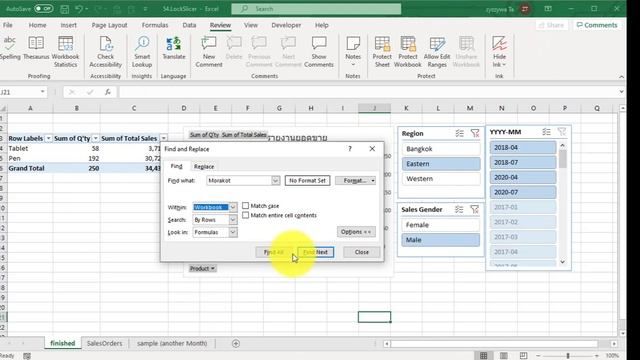Open Find and Replace help
The image size is (640, 360).
pyautogui.click(x=350, y=149)
